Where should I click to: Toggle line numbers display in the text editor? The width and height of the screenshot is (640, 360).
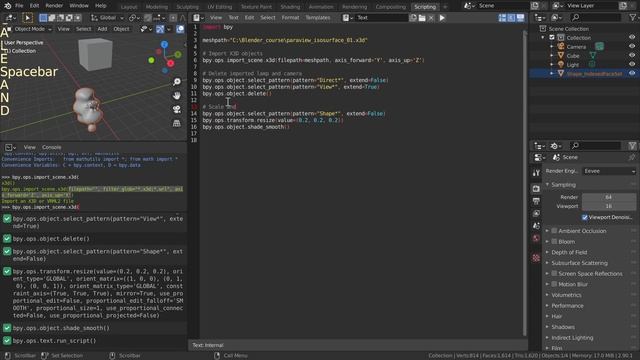coord(502,18)
